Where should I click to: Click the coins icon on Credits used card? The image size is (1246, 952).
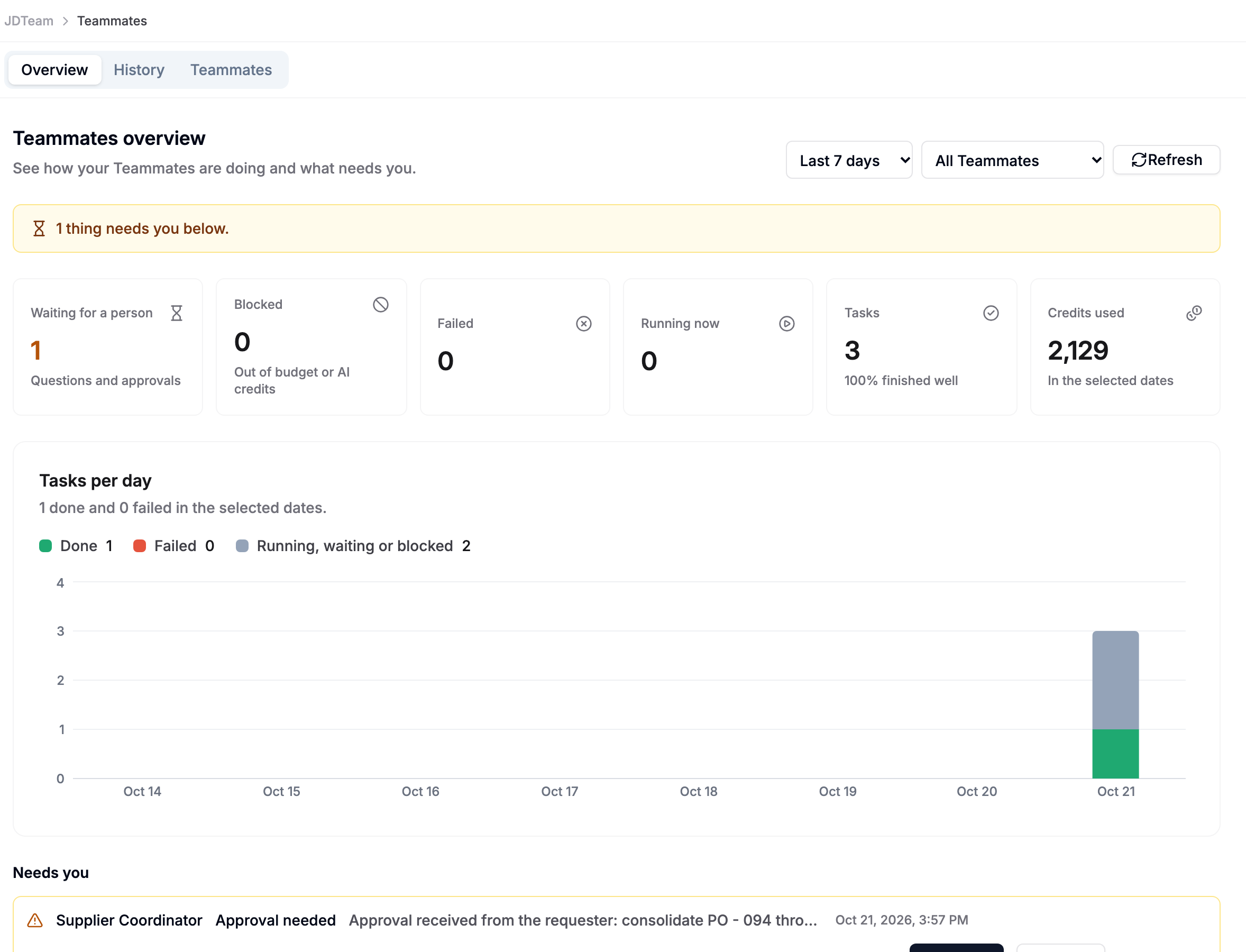pyautogui.click(x=1193, y=313)
